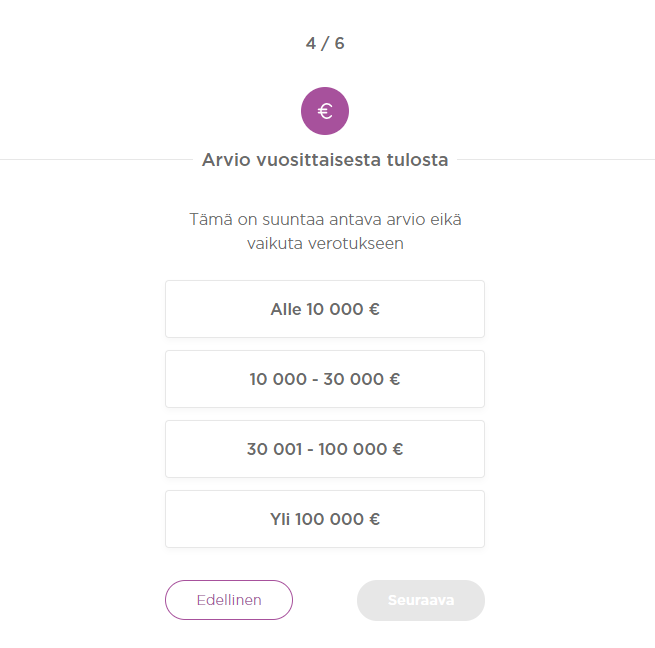Click the euro sign in 30 001 - 100 000 €

pos(398,450)
